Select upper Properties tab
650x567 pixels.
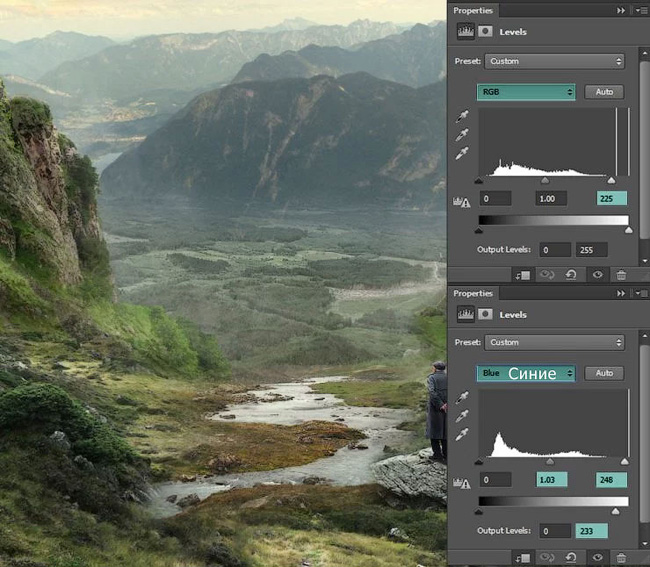pos(473,10)
